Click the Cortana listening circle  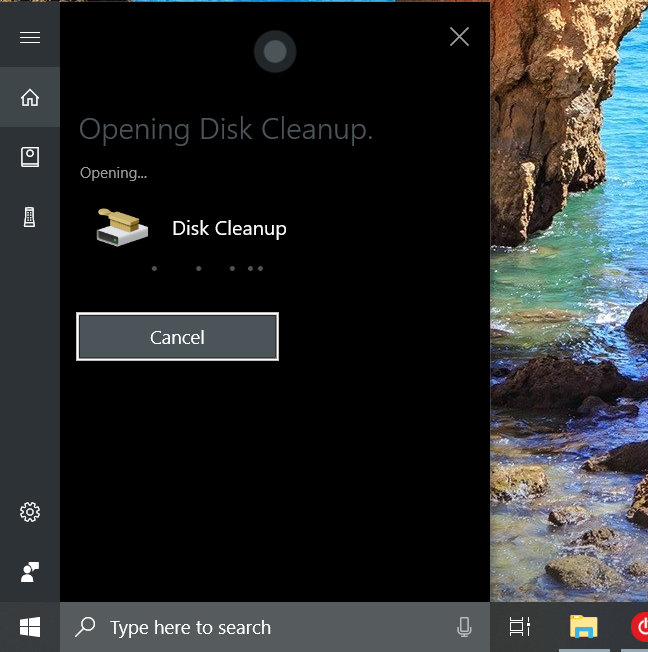pos(275,52)
